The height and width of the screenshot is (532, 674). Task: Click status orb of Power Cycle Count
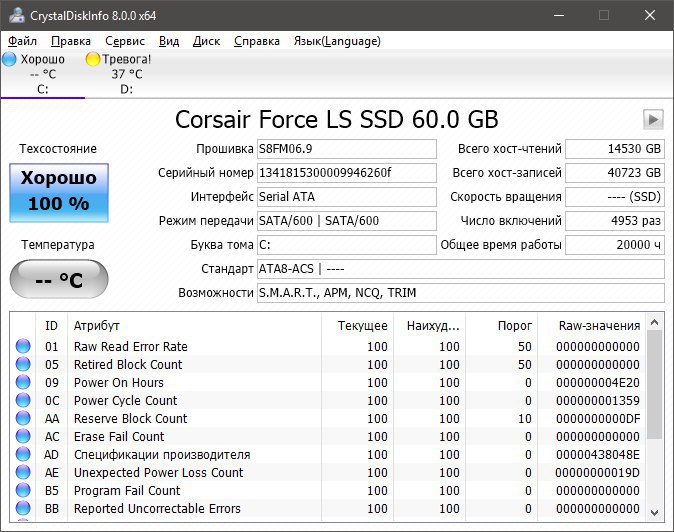pos(23,400)
